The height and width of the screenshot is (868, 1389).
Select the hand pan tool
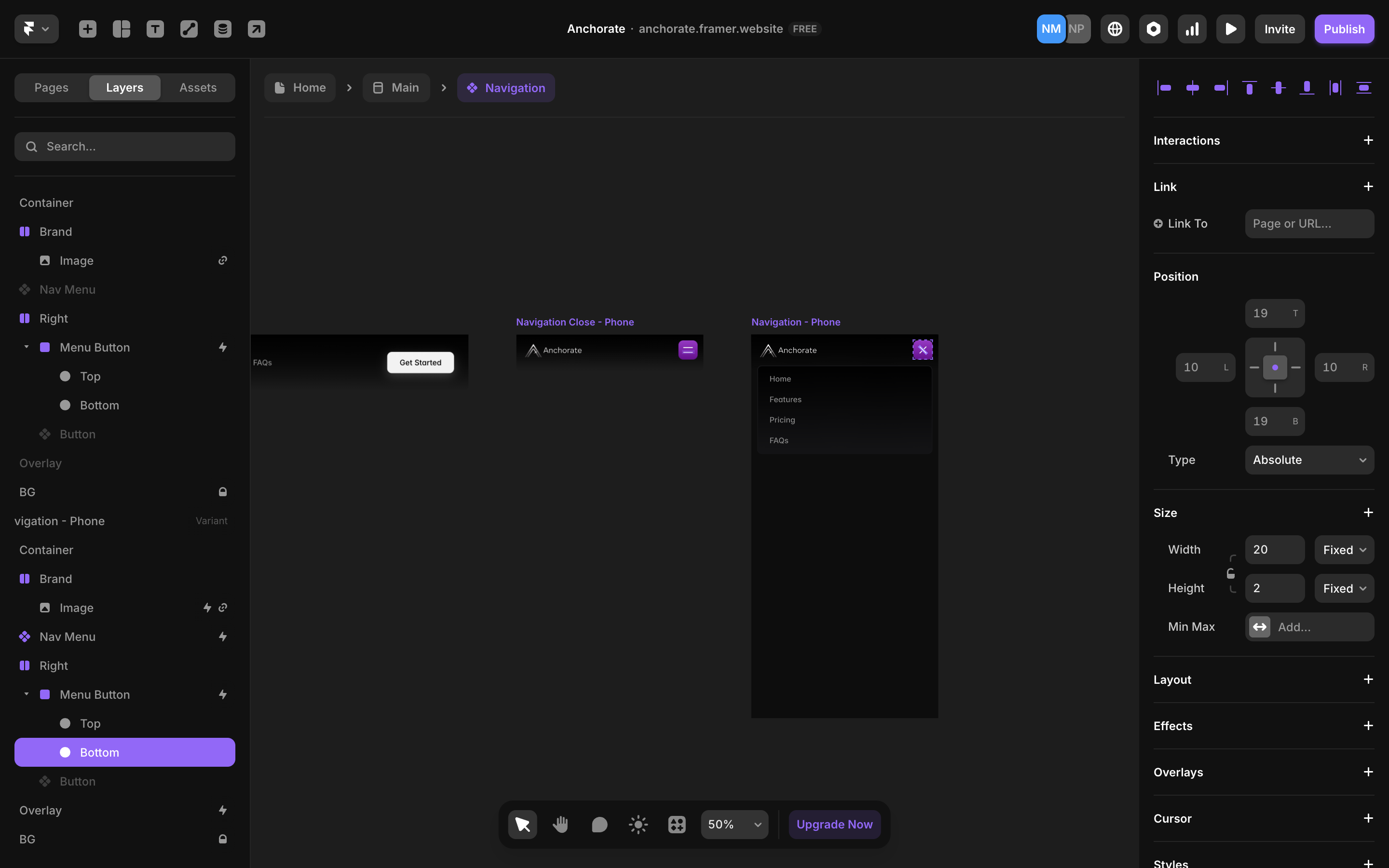click(x=561, y=825)
